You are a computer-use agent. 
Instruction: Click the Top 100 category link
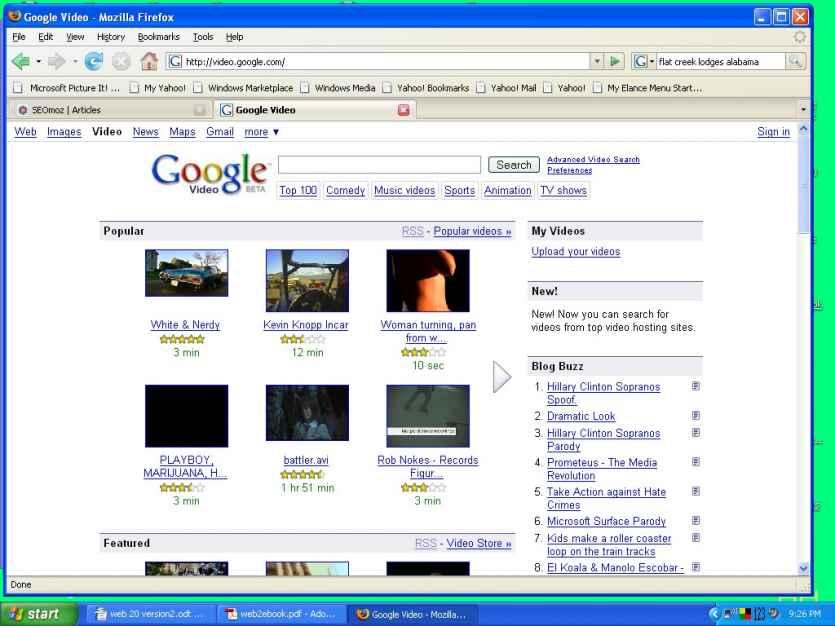[x=298, y=190]
